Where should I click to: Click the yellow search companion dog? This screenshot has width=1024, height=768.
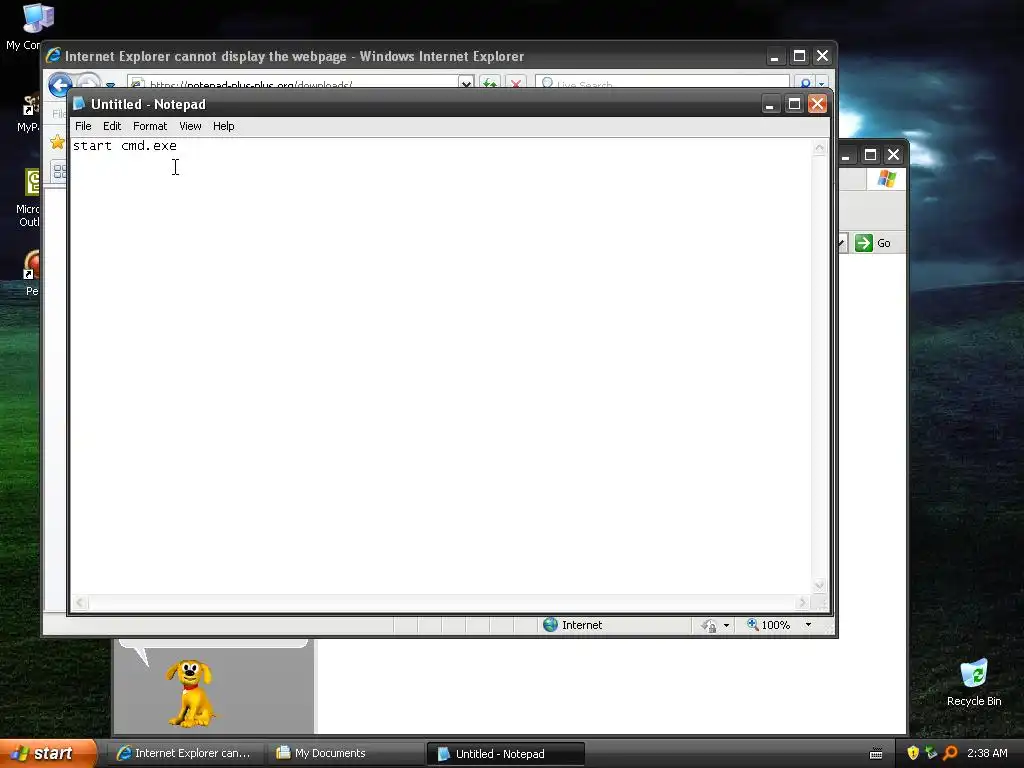pyautogui.click(x=189, y=694)
